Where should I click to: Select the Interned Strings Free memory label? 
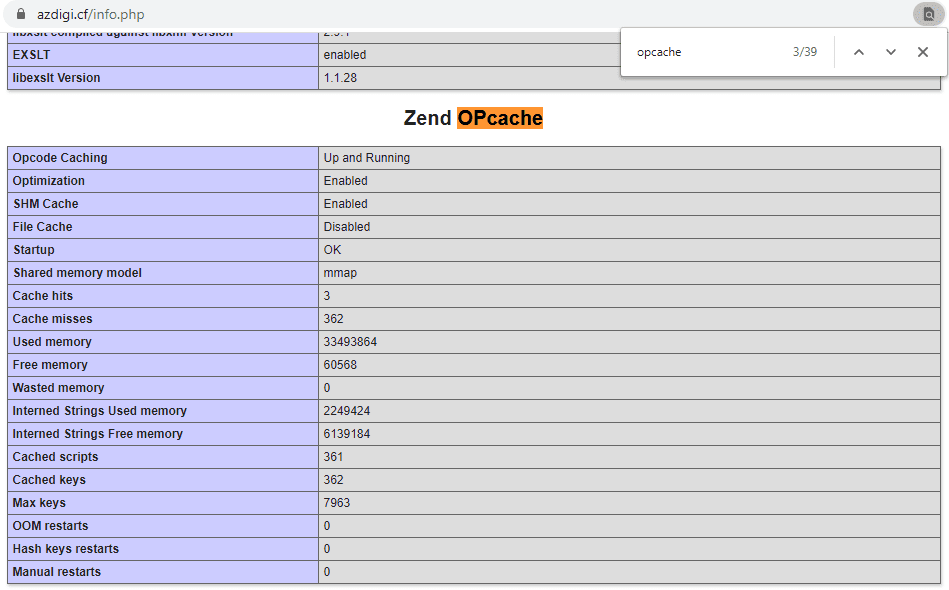click(x=97, y=434)
